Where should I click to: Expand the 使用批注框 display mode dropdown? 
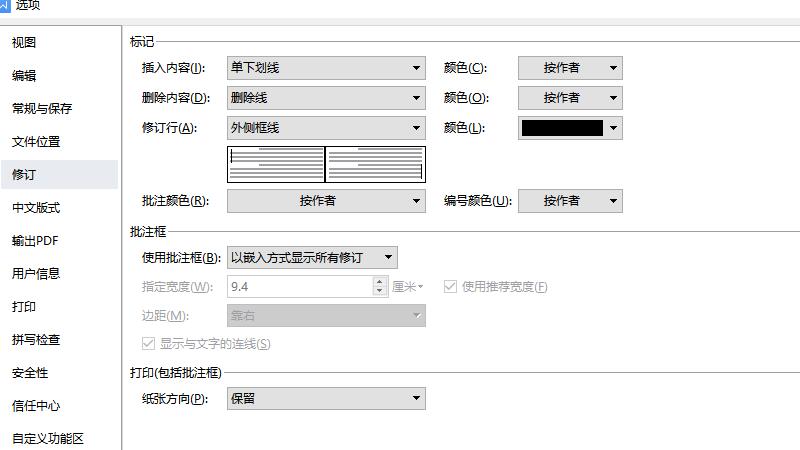(312, 257)
